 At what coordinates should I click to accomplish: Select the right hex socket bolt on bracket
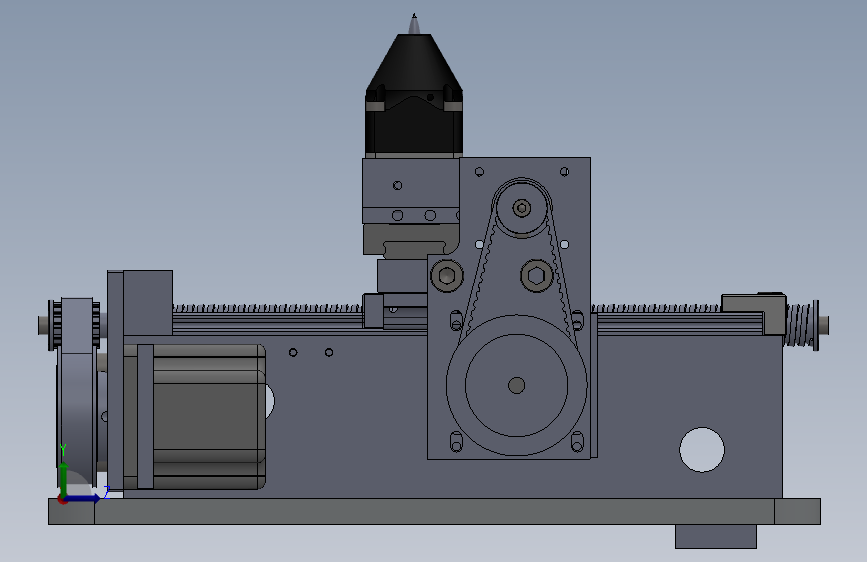pyautogui.click(x=537, y=275)
